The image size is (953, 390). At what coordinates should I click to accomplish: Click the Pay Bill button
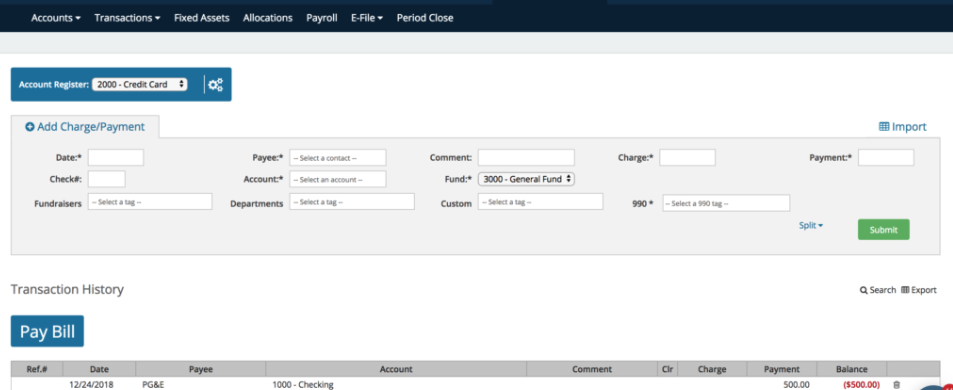(x=47, y=331)
